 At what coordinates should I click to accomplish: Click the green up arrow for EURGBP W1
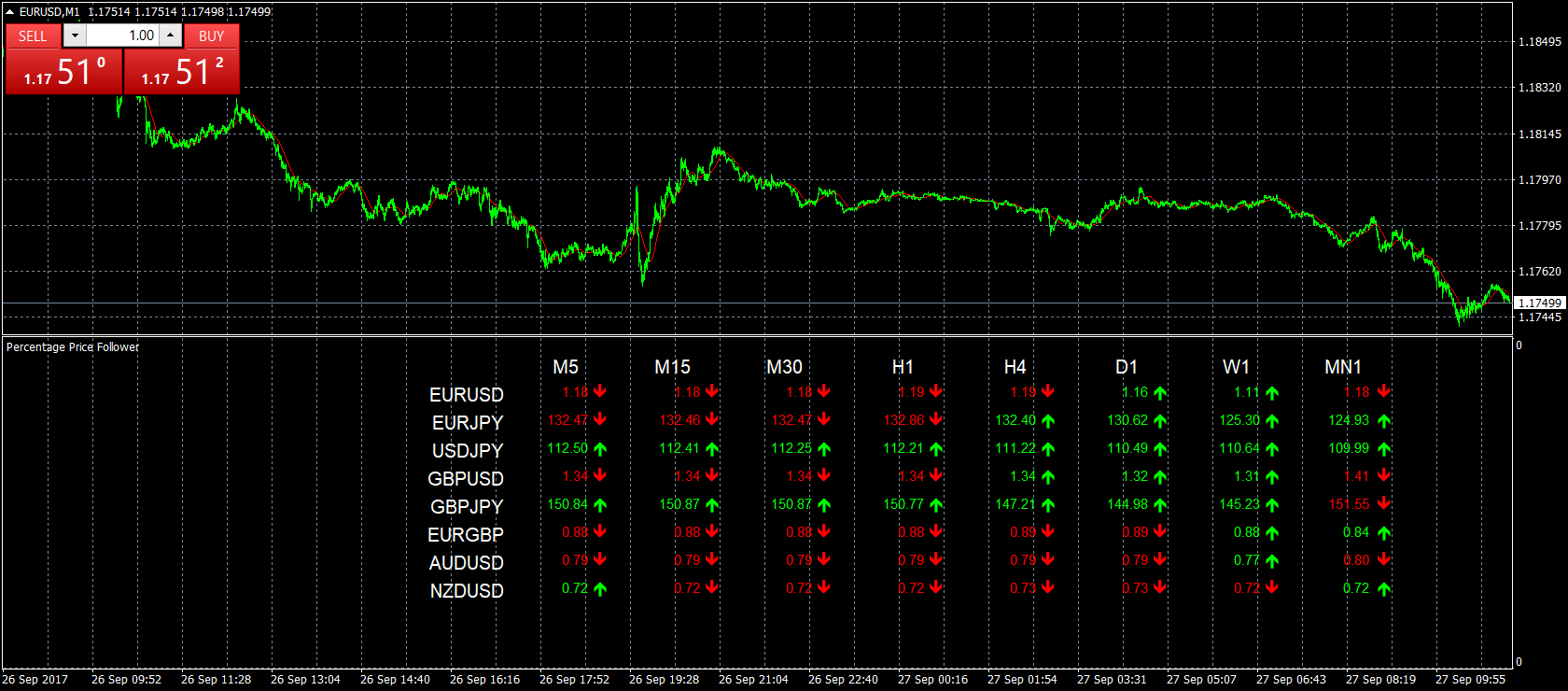click(1272, 533)
